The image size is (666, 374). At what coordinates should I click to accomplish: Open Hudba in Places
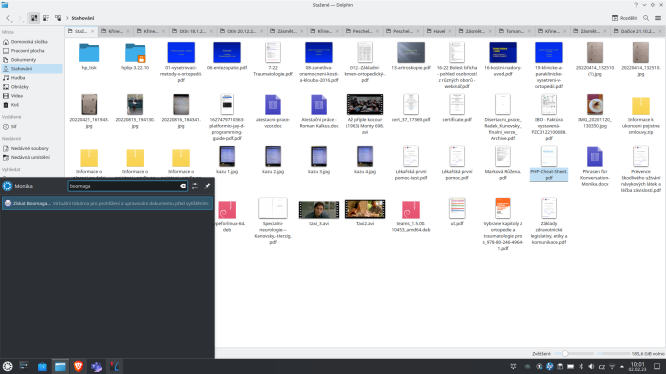(18, 78)
